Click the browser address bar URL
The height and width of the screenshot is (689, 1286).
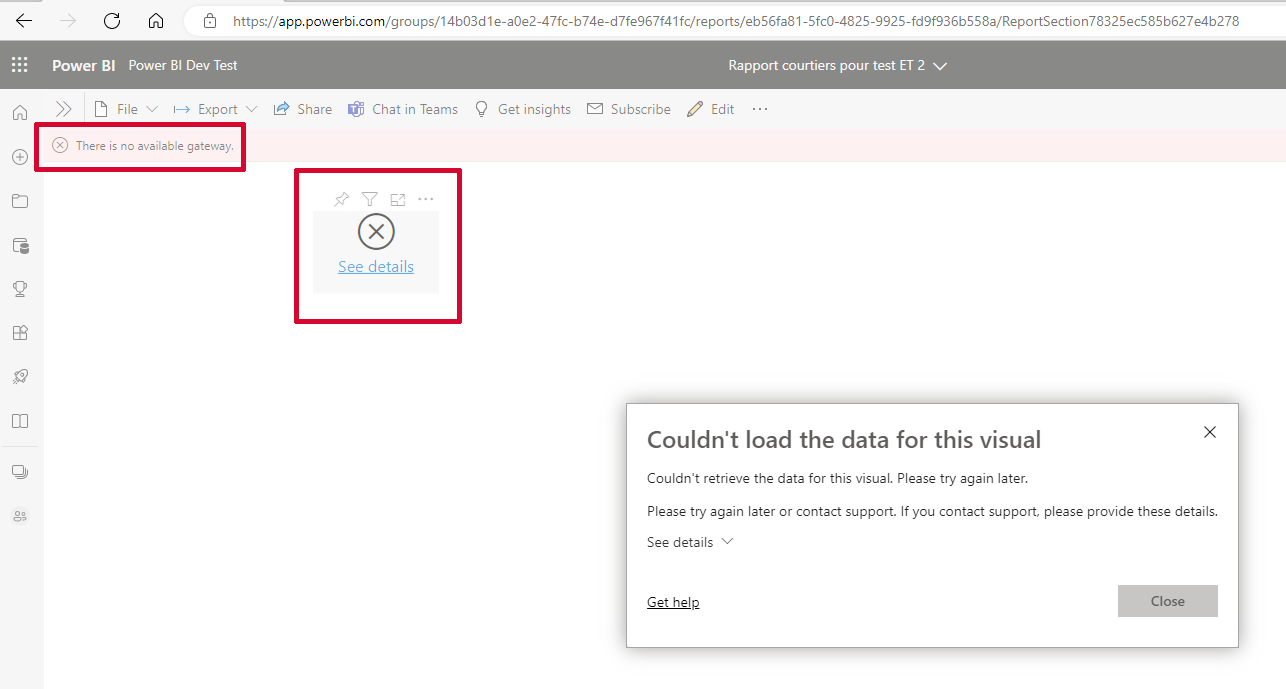pyautogui.click(x=736, y=20)
